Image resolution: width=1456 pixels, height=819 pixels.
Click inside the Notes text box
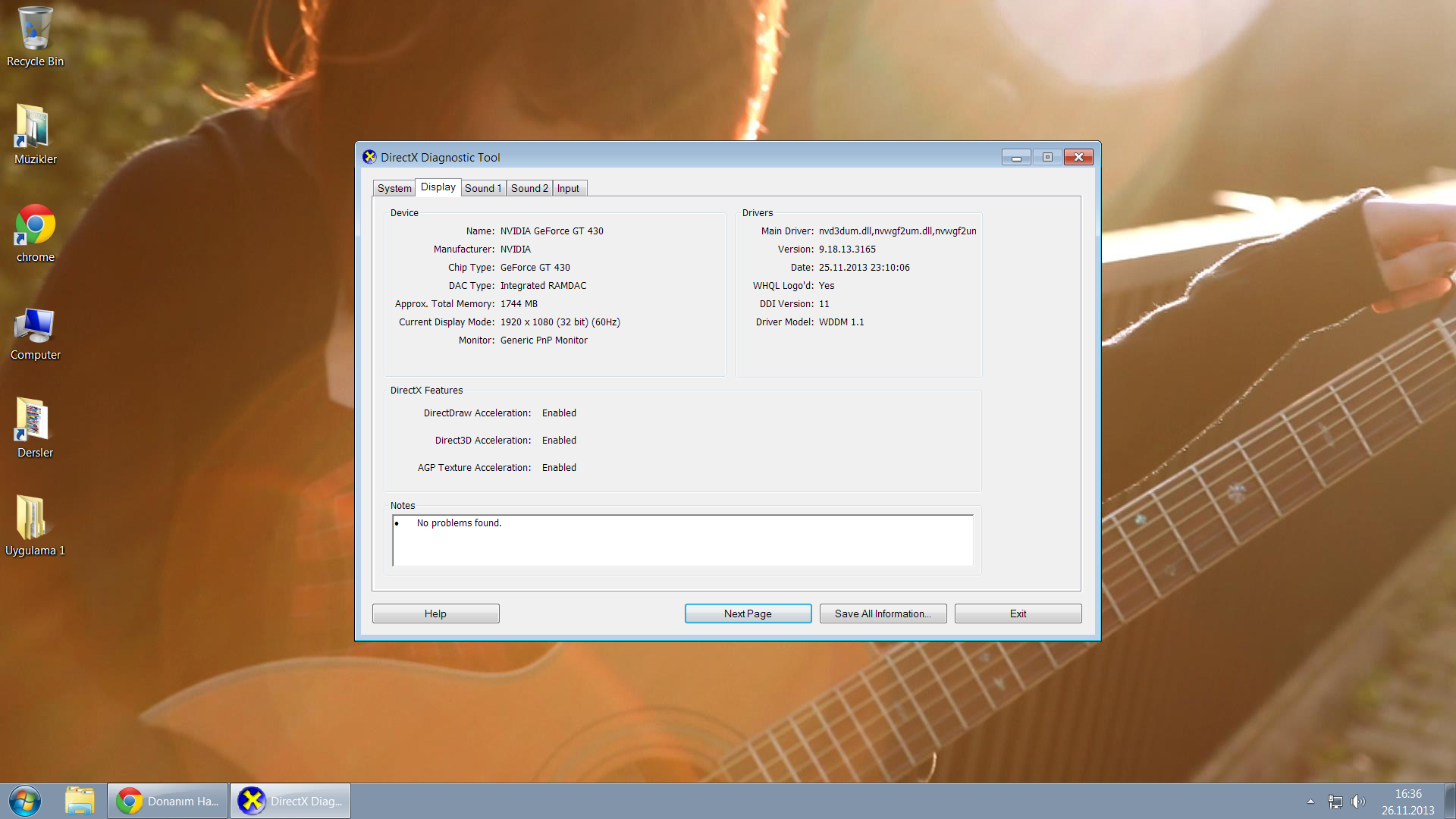click(682, 541)
